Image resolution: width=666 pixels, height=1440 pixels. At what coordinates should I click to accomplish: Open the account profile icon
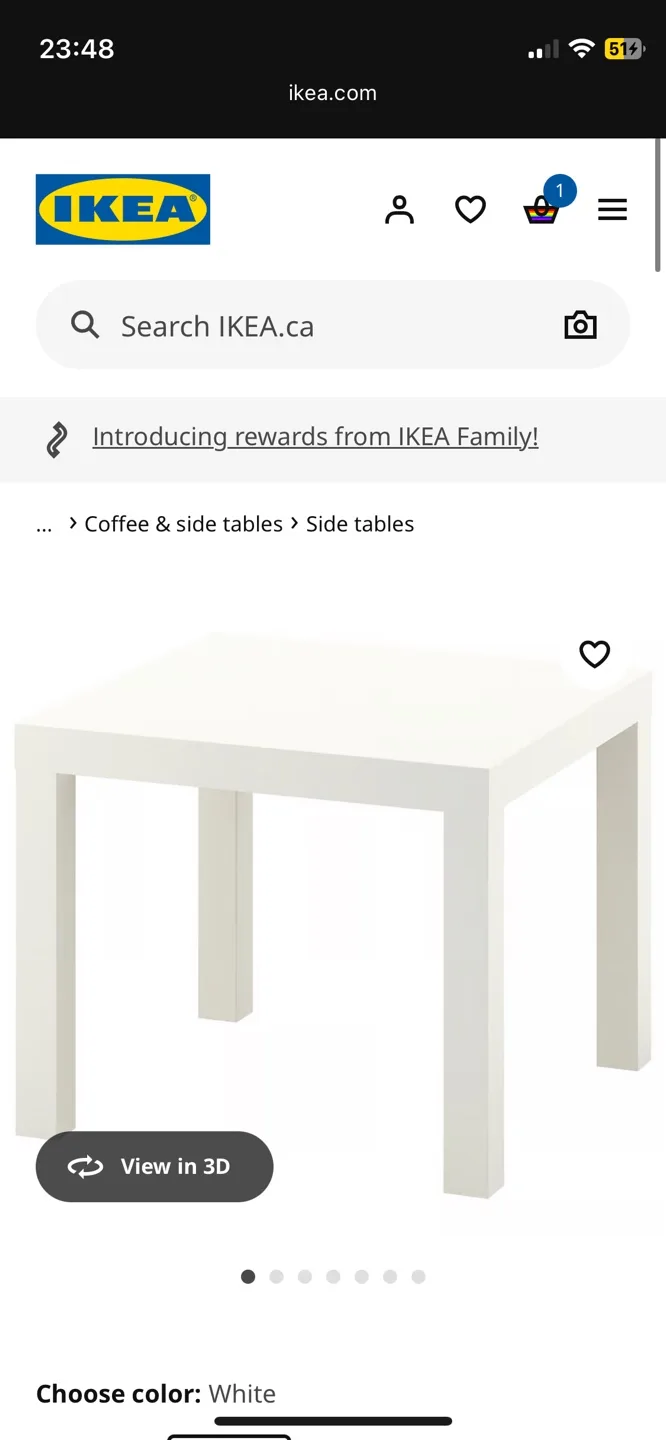pyautogui.click(x=399, y=210)
